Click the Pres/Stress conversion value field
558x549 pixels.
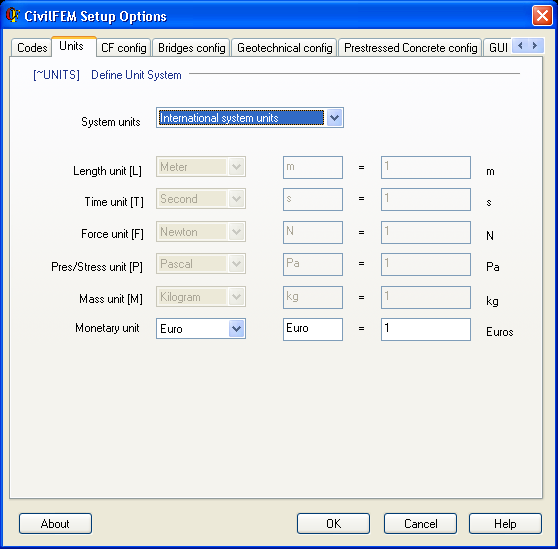pos(426,264)
